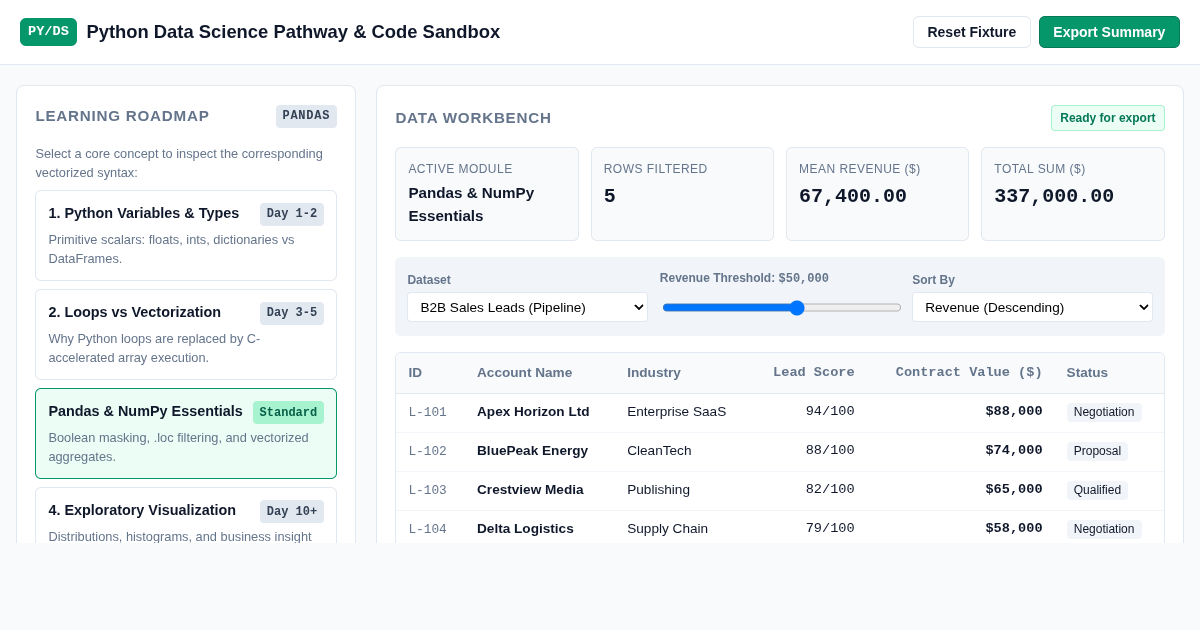Click the Day 3-5 badge
This screenshot has height=630, width=1200.
(x=292, y=313)
